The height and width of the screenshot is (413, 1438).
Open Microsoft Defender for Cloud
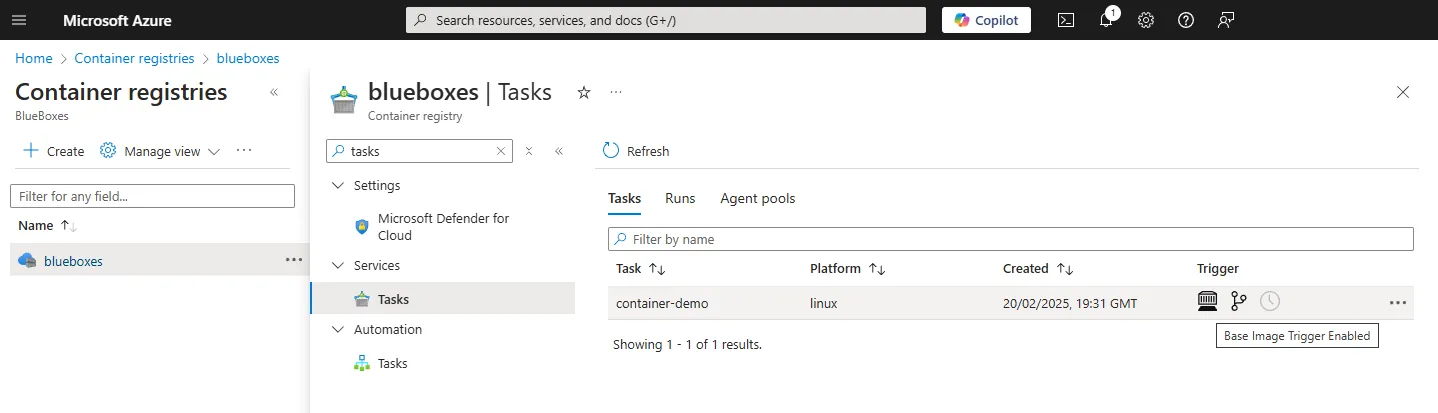click(443, 227)
